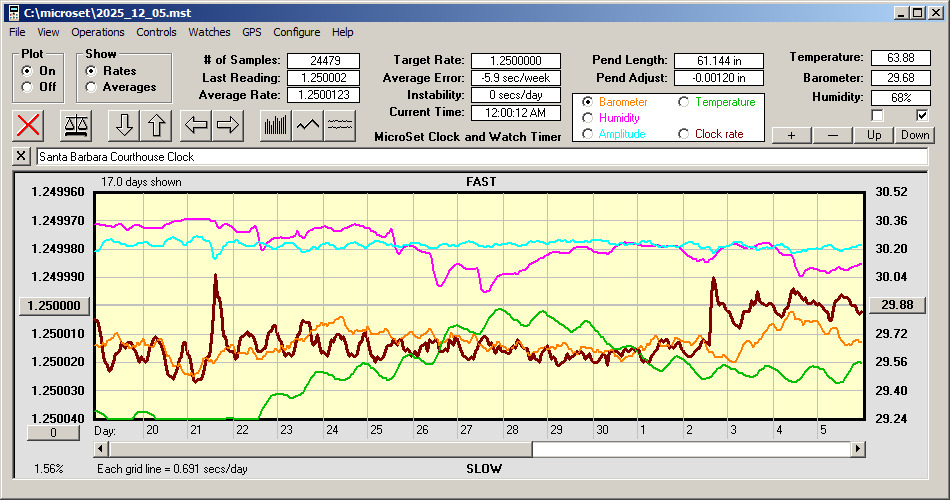Choose the Temperature trace radio button

684,102
